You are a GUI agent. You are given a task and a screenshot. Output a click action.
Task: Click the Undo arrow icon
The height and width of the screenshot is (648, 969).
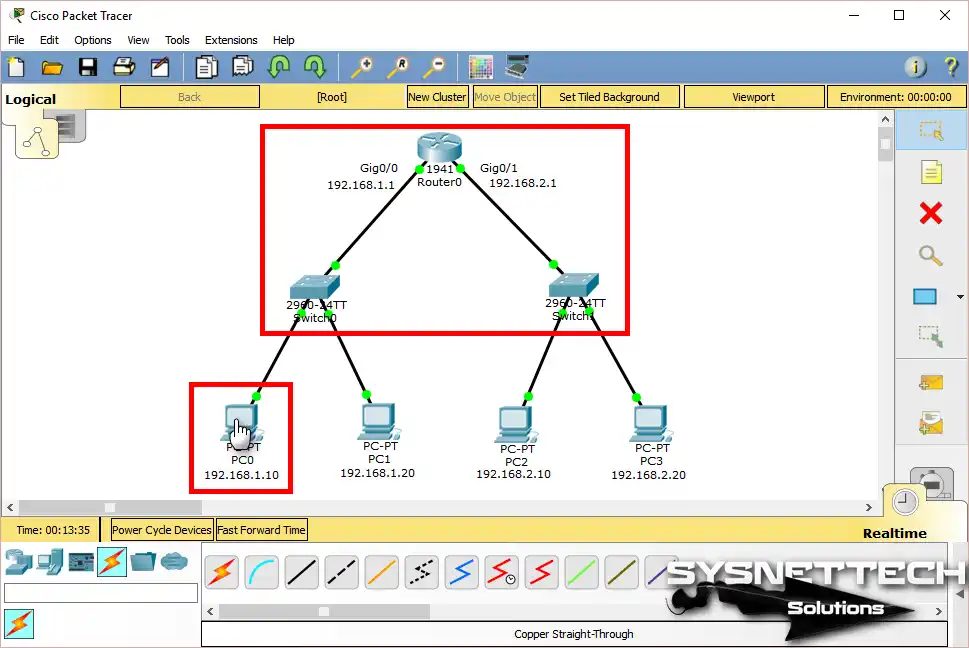pyautogui.click(x=279, y=67)
